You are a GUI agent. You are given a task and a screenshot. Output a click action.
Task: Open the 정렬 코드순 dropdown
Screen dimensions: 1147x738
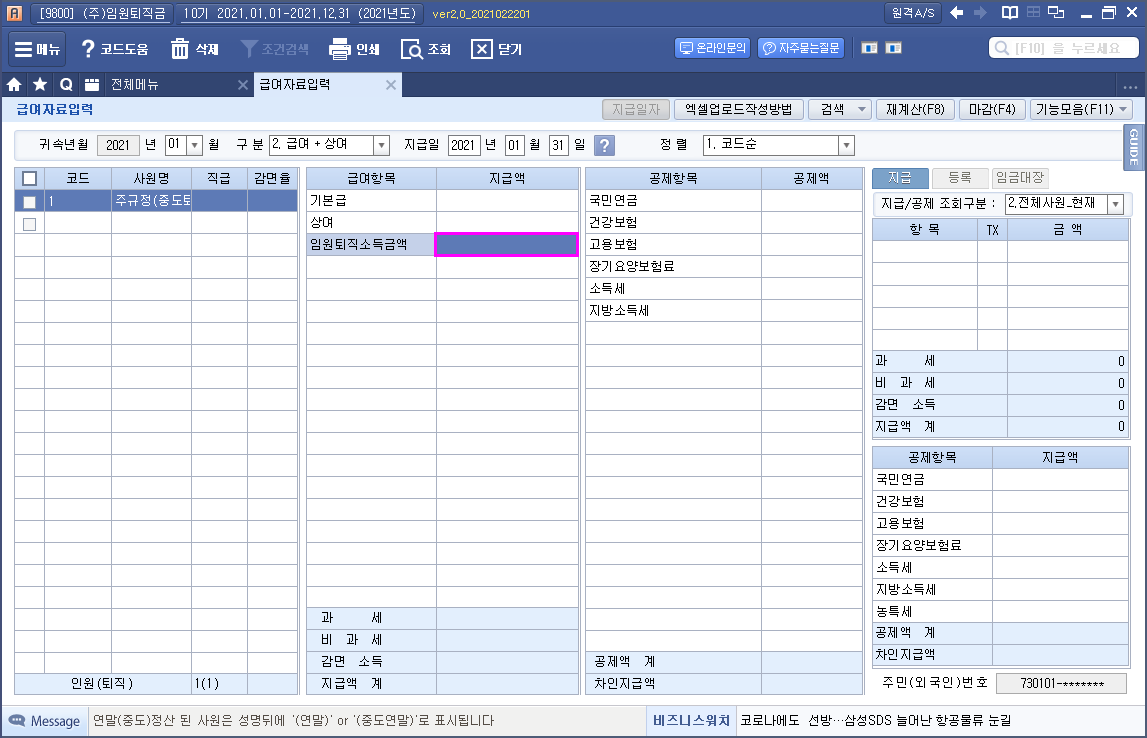[846, 145]
